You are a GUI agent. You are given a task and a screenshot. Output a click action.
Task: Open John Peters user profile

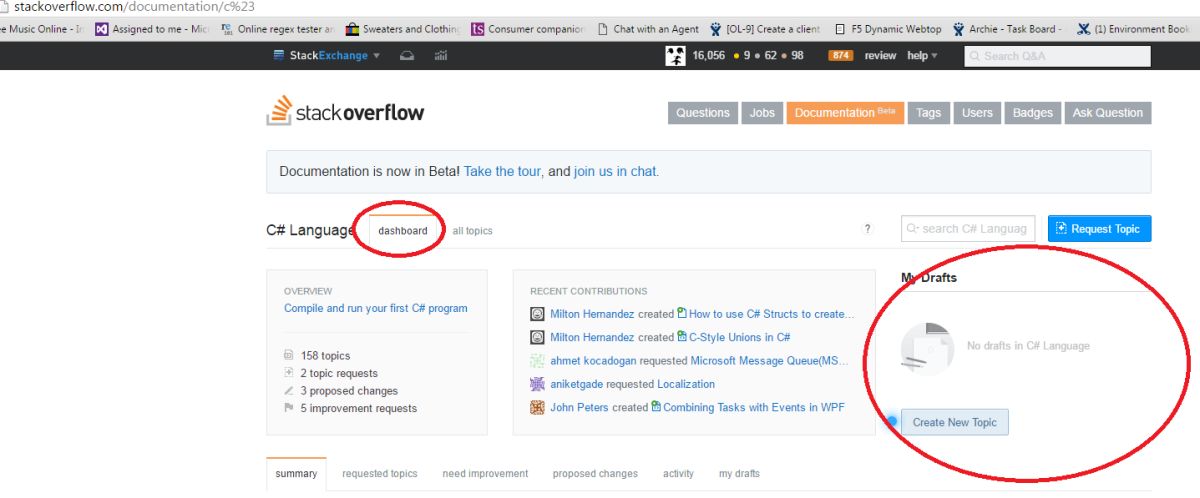click(579, 407)
